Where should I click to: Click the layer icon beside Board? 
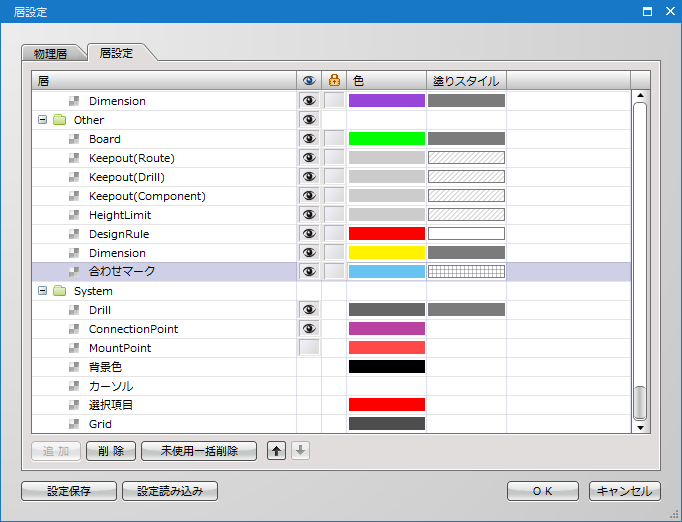pyautogui.click(x=74, y=139)
